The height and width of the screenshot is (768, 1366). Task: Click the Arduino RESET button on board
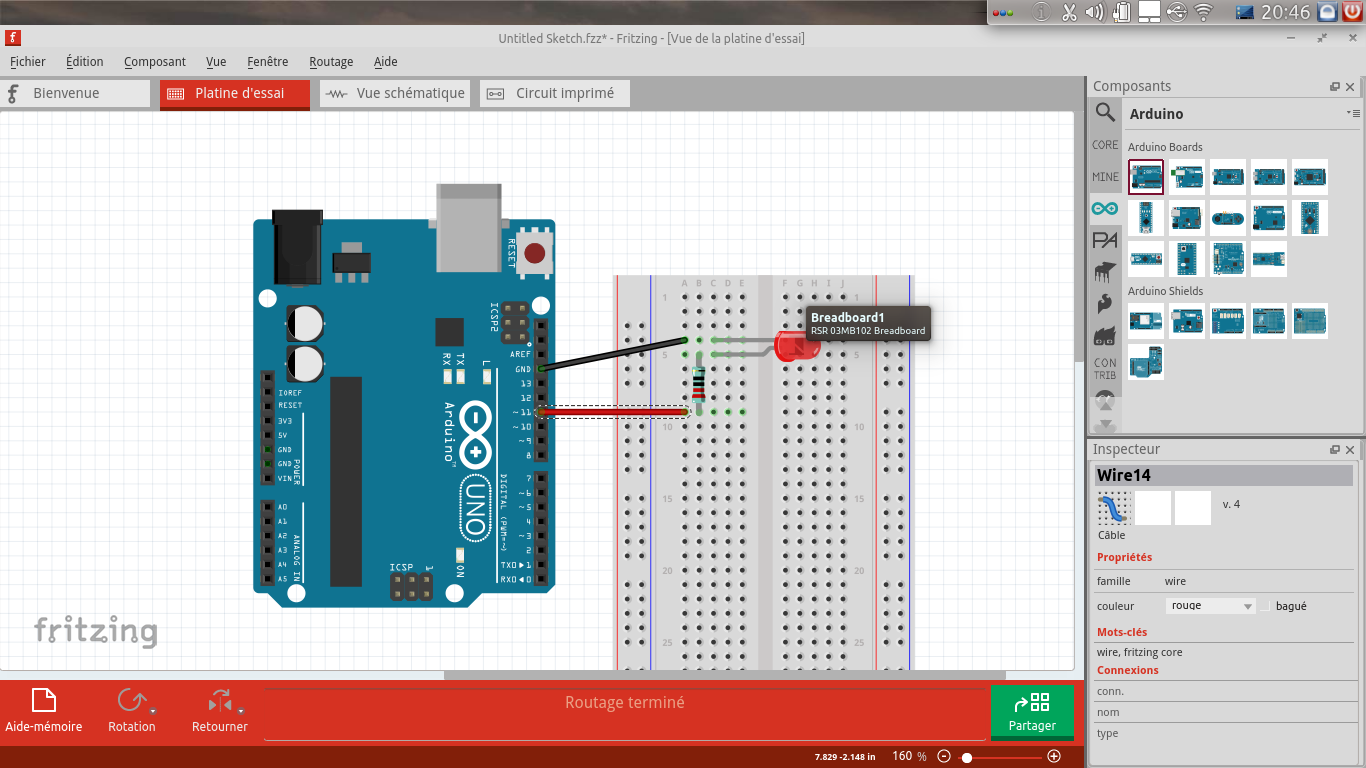[x=535, y=253]
